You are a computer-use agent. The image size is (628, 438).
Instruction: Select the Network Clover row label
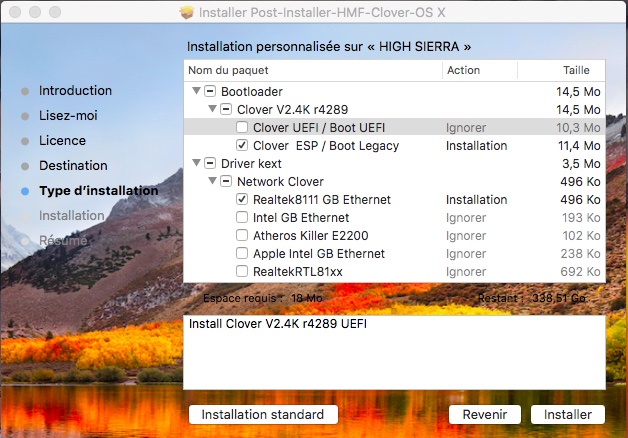[x=280, y=182]
